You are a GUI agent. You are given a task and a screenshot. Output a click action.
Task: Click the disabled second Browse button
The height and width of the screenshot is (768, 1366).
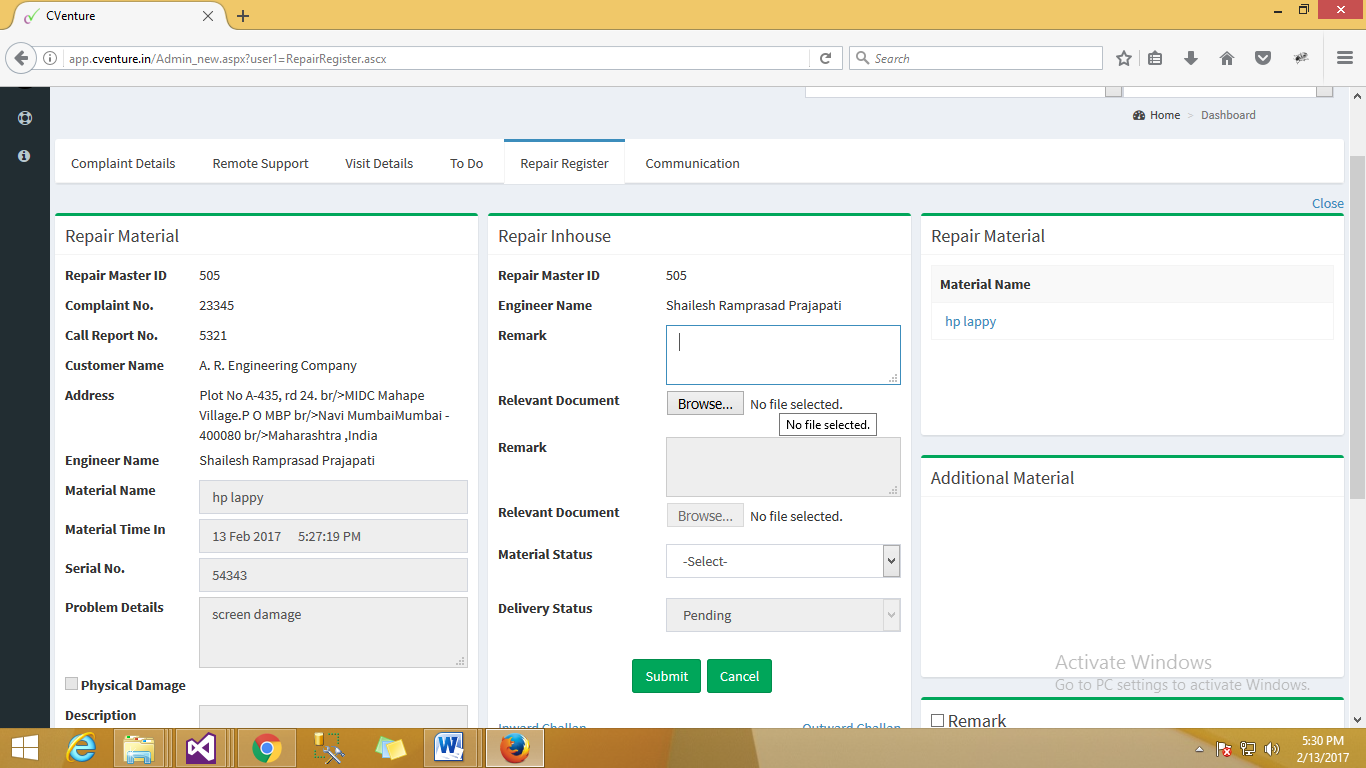point(705,516)
